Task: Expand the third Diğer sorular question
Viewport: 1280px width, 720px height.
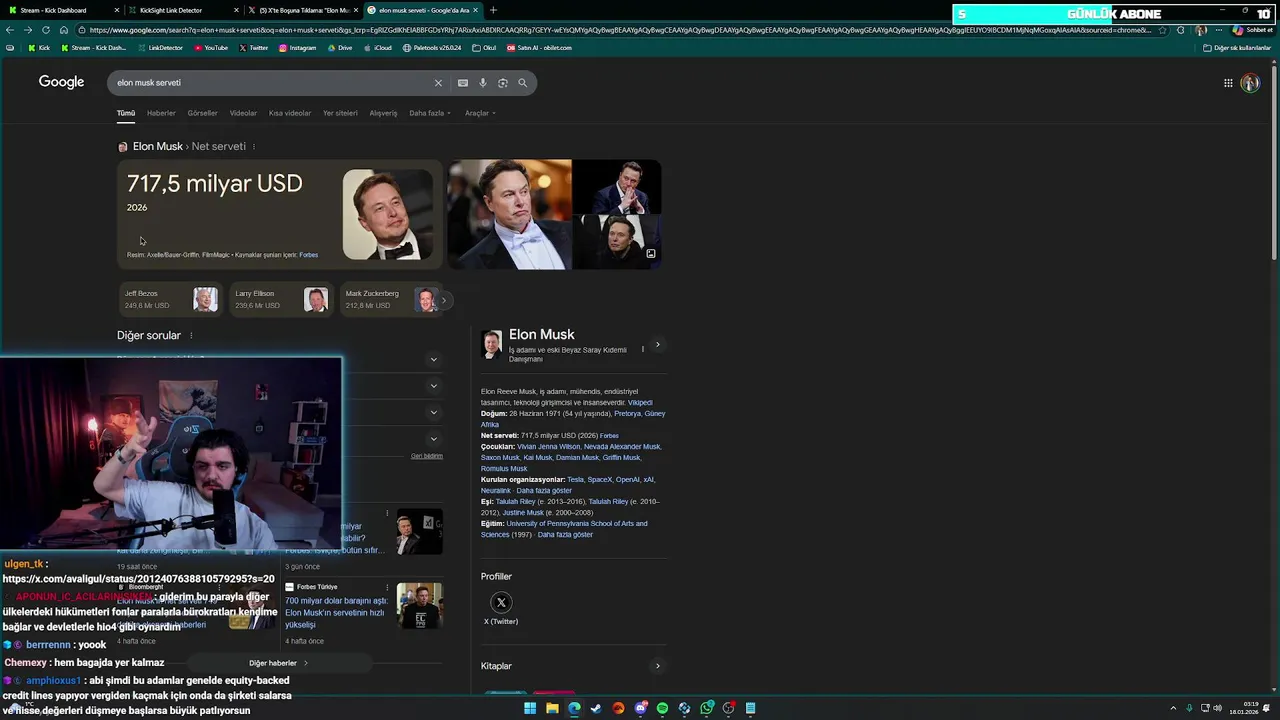Action: tap(433, 412)
